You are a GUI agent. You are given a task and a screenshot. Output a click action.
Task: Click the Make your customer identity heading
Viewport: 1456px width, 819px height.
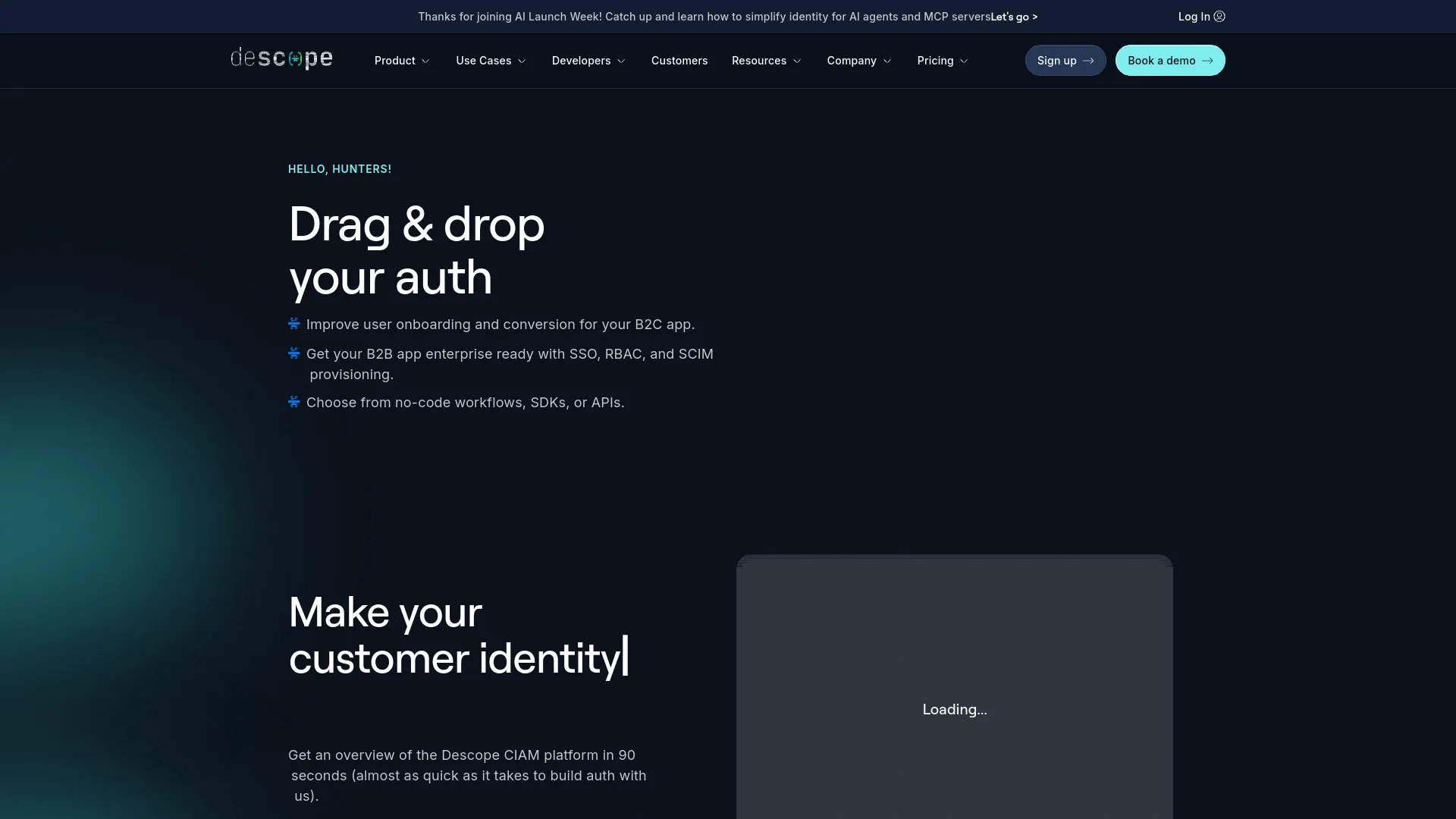459,635
